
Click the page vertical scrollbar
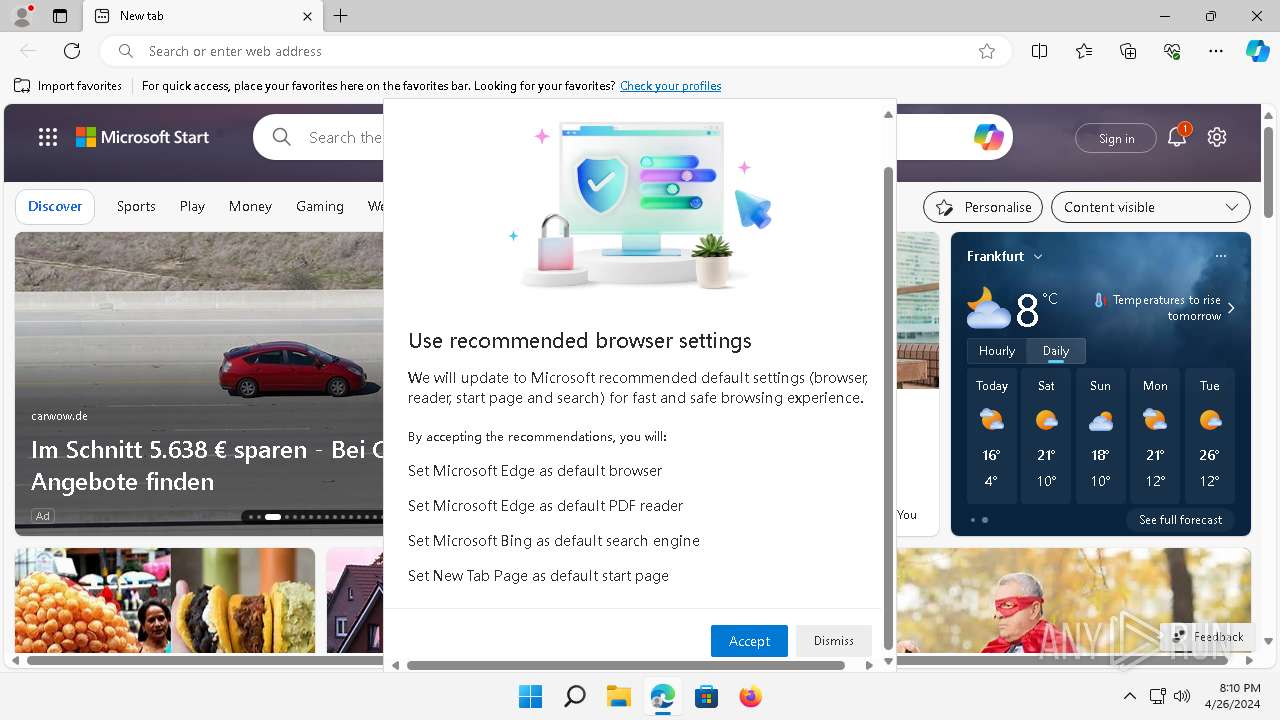click(1269, 170)
